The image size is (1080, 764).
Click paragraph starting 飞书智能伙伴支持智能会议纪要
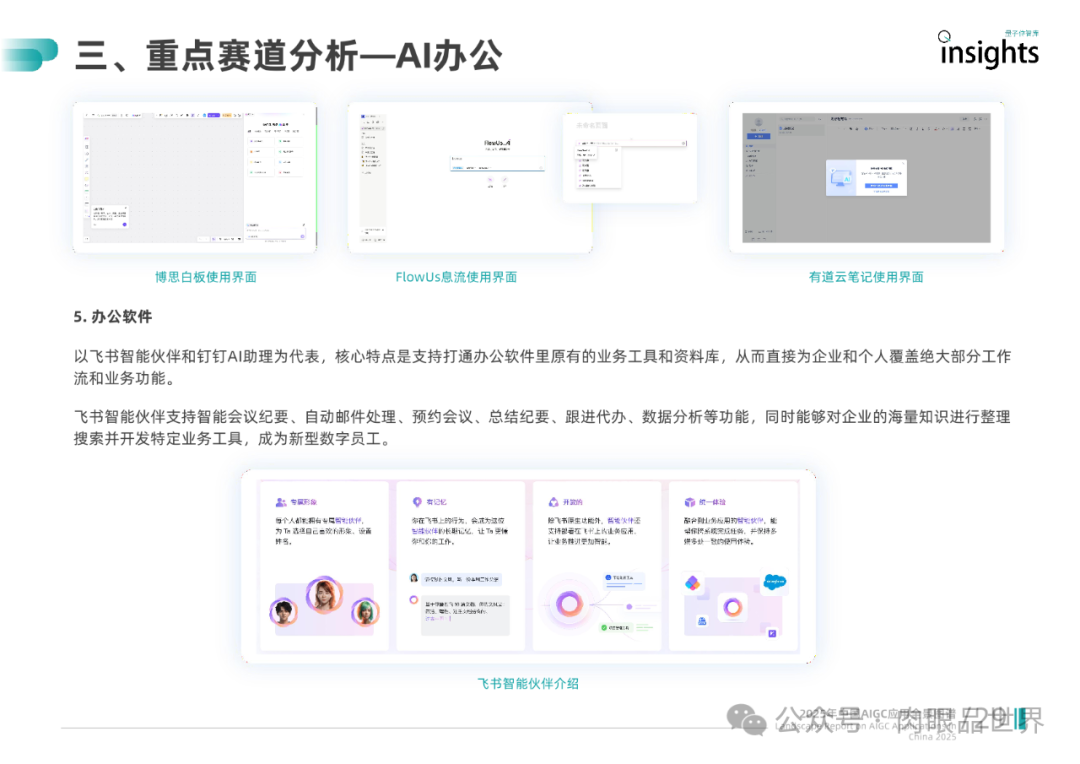[542, 428]
